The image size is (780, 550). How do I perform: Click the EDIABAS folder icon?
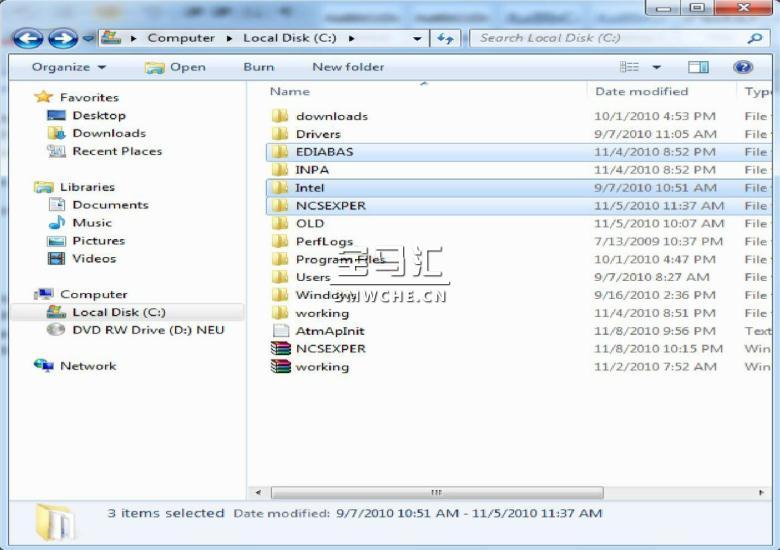[281, 152]
